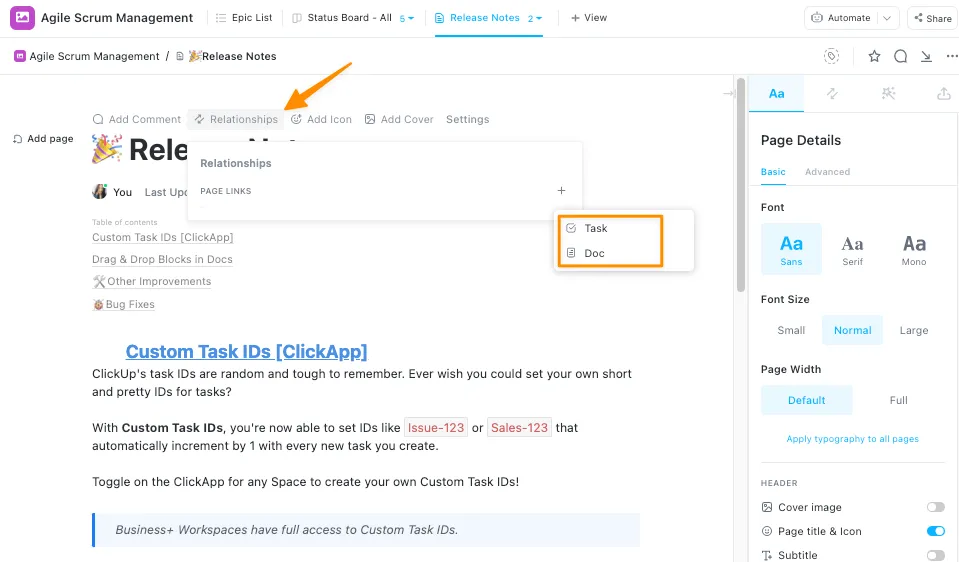Open the Status Board - All view
The image size is (959, 562).
pos(342,18)
